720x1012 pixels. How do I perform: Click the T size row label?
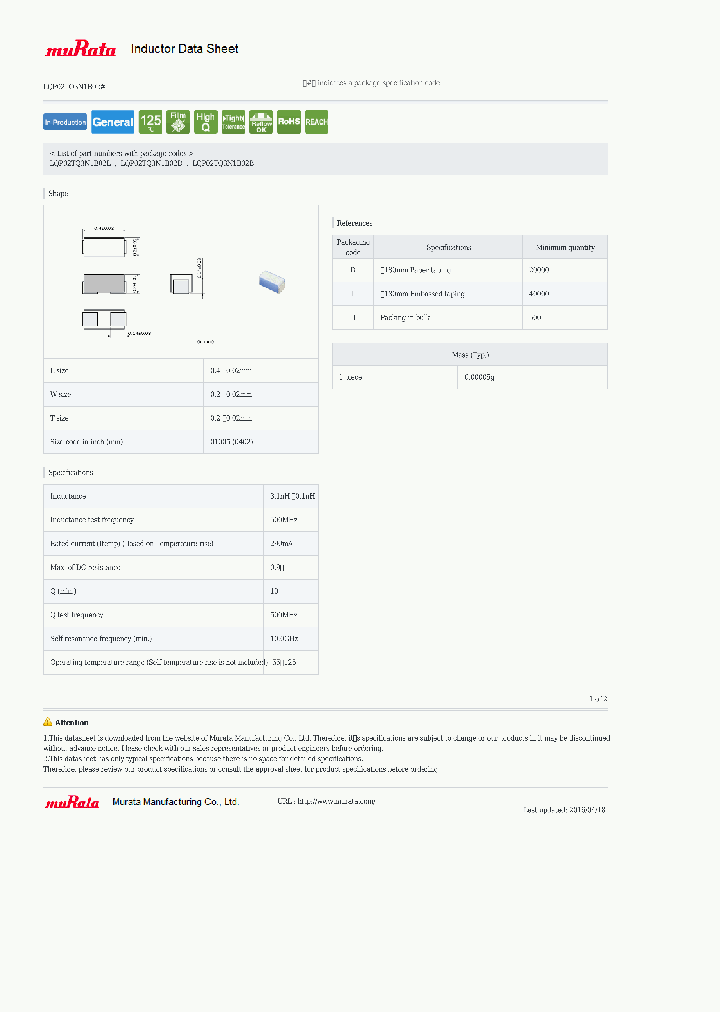pos(59,418)
